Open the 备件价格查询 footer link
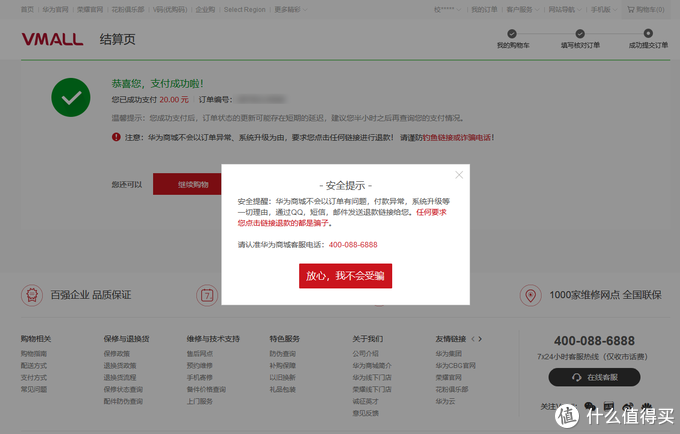Image resolution: width=680 pixels, height=434 pixels. tap(206, 389)
